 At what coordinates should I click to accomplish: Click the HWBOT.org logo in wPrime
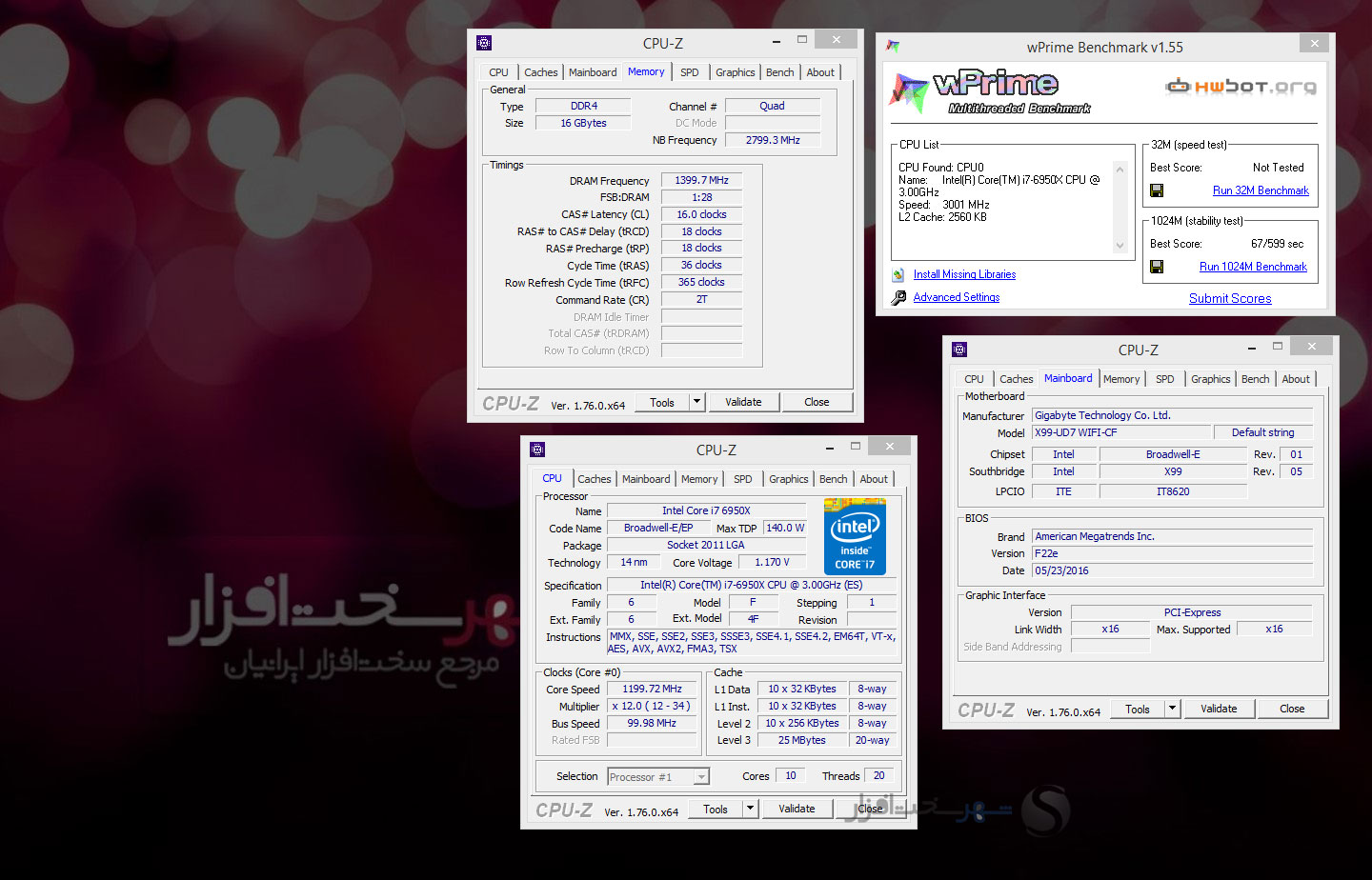[1241, 87]
